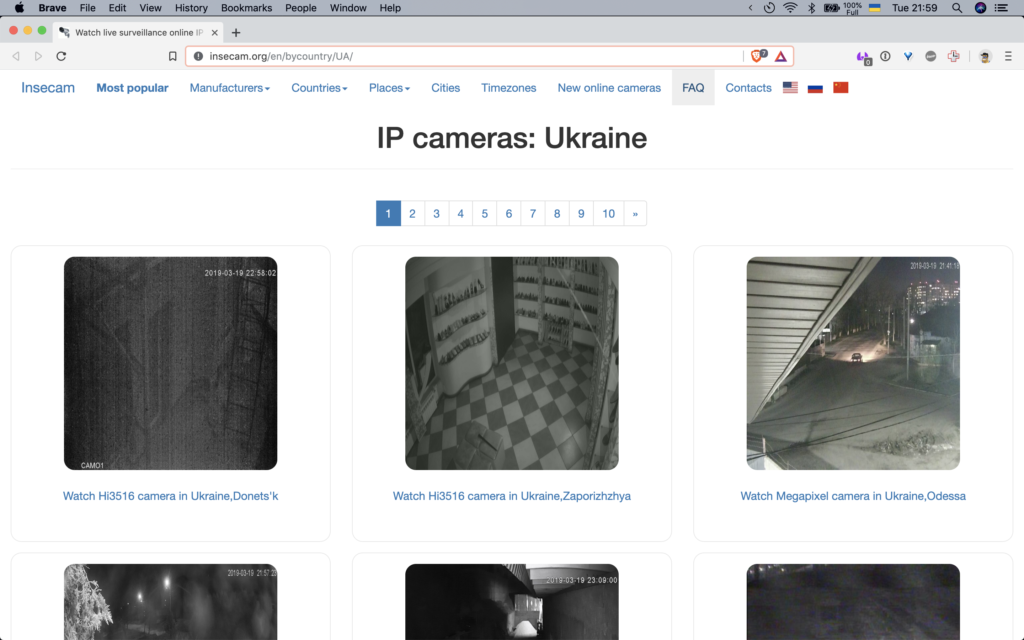Image resolution: width=1024 pixels, height=640 pixels.
Task: Open a new tab with the plus button
Action: (x=236, y=32)
